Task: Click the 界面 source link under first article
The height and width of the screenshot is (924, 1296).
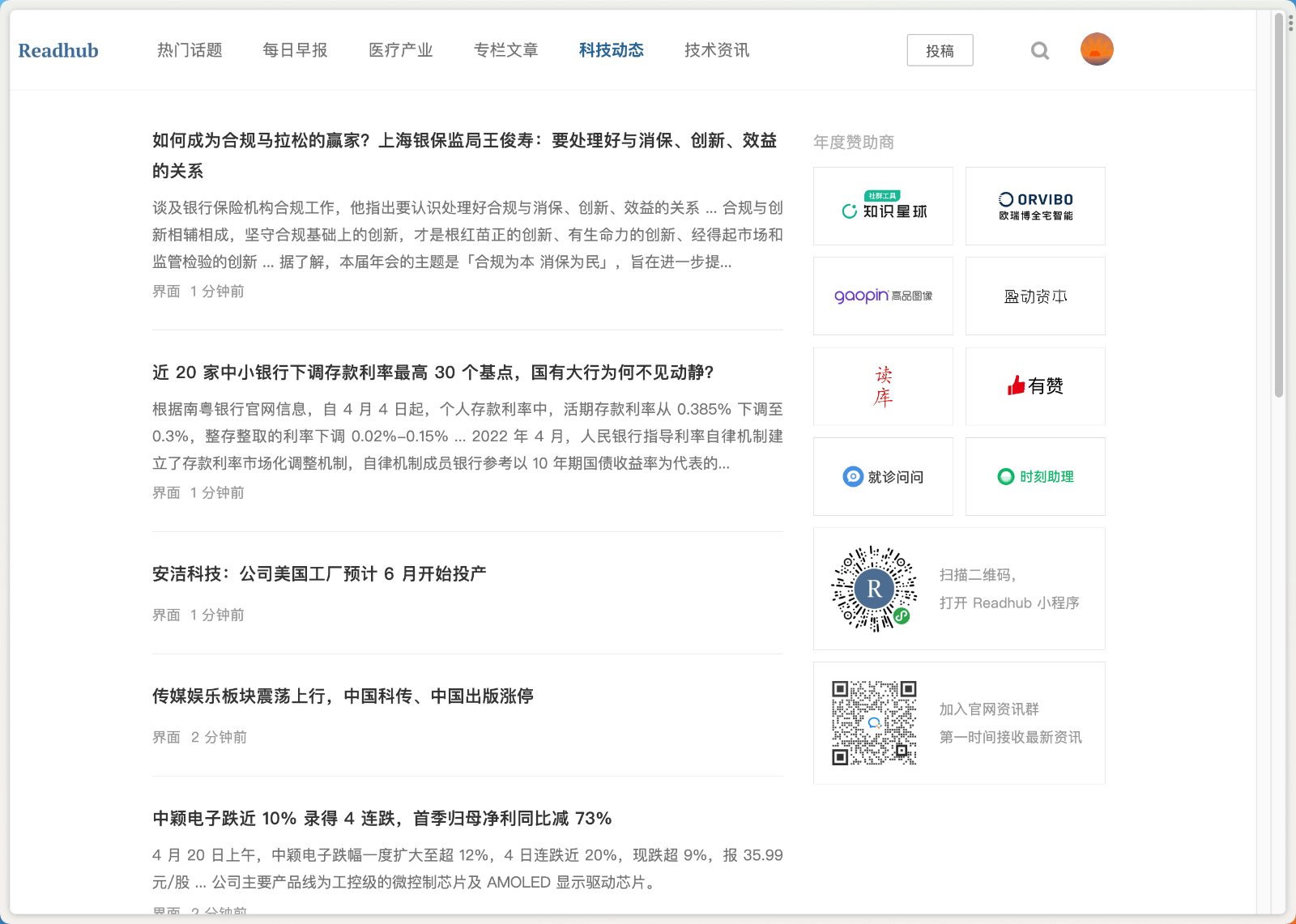Action: [x=165, y=292]
